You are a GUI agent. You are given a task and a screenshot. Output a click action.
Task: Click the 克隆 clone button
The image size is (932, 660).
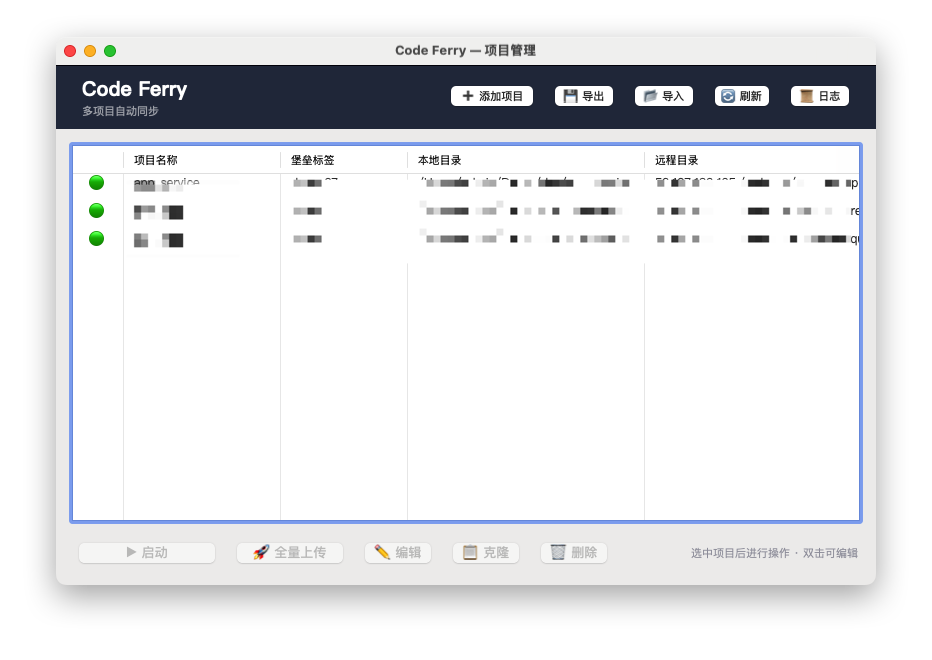tap(486, 552)
